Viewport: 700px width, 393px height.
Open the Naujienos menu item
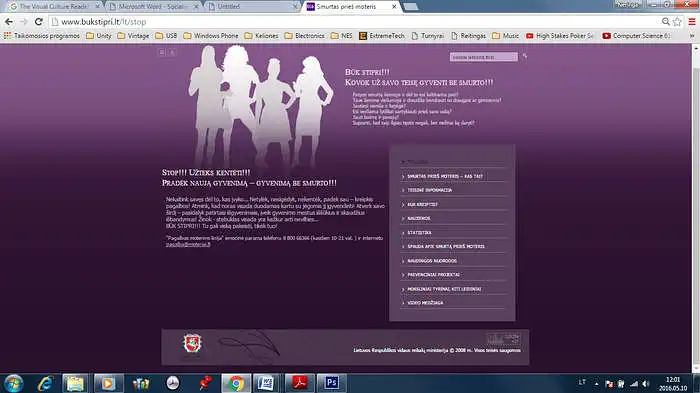[x=418, y=218]
